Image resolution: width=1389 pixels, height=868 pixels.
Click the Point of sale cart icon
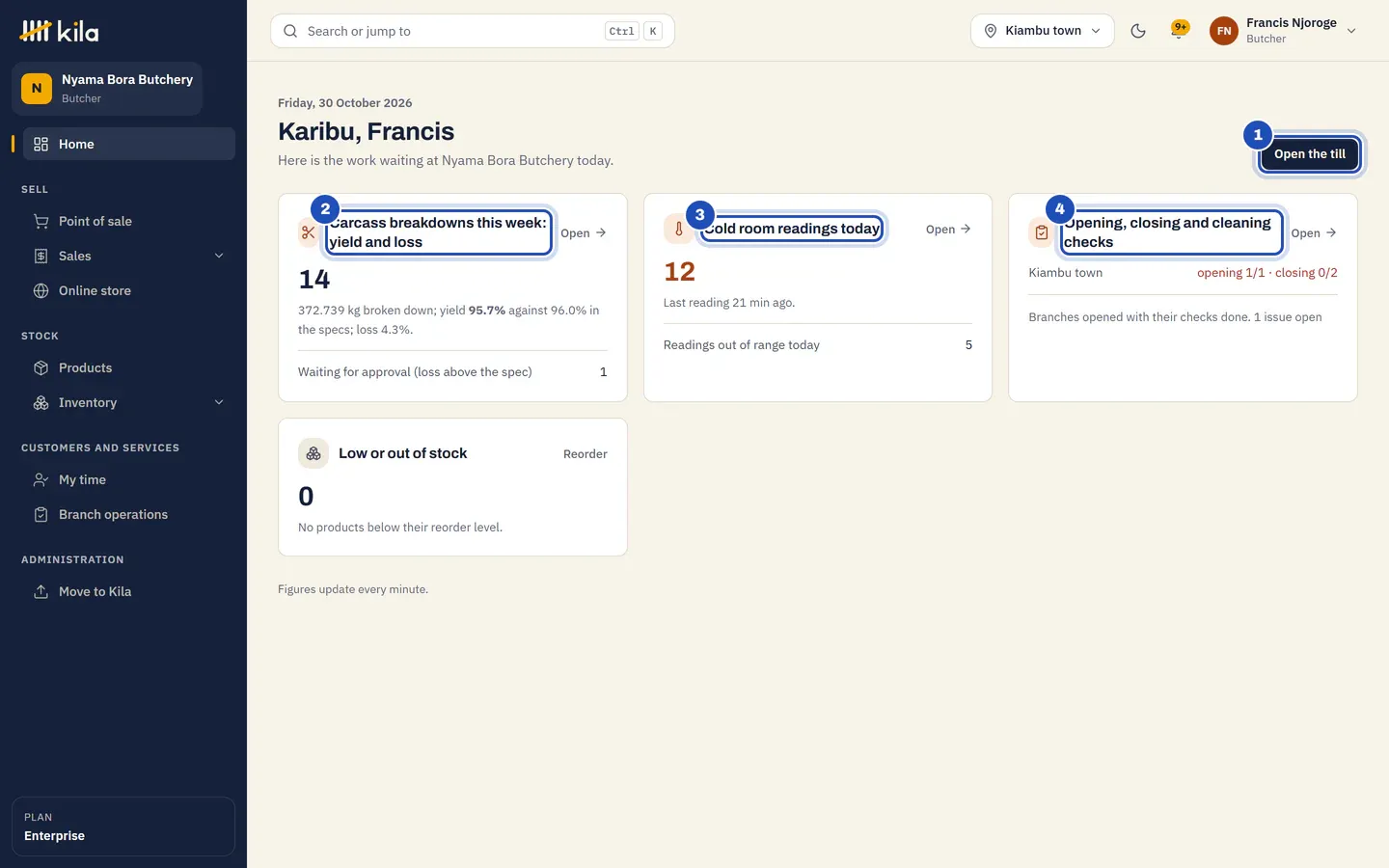click(x=41, y=221)
